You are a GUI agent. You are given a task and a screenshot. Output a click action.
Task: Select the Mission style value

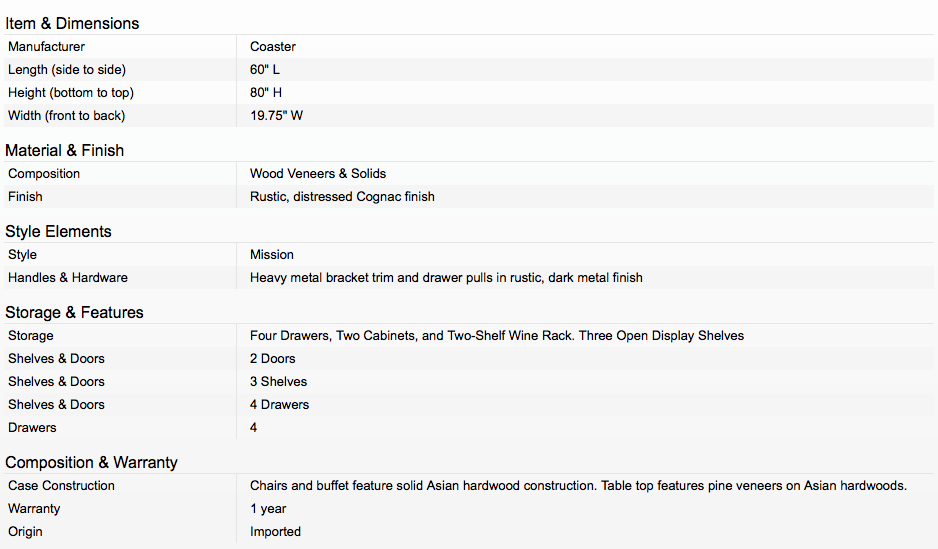pyautogui.click(x=272, y=255)
